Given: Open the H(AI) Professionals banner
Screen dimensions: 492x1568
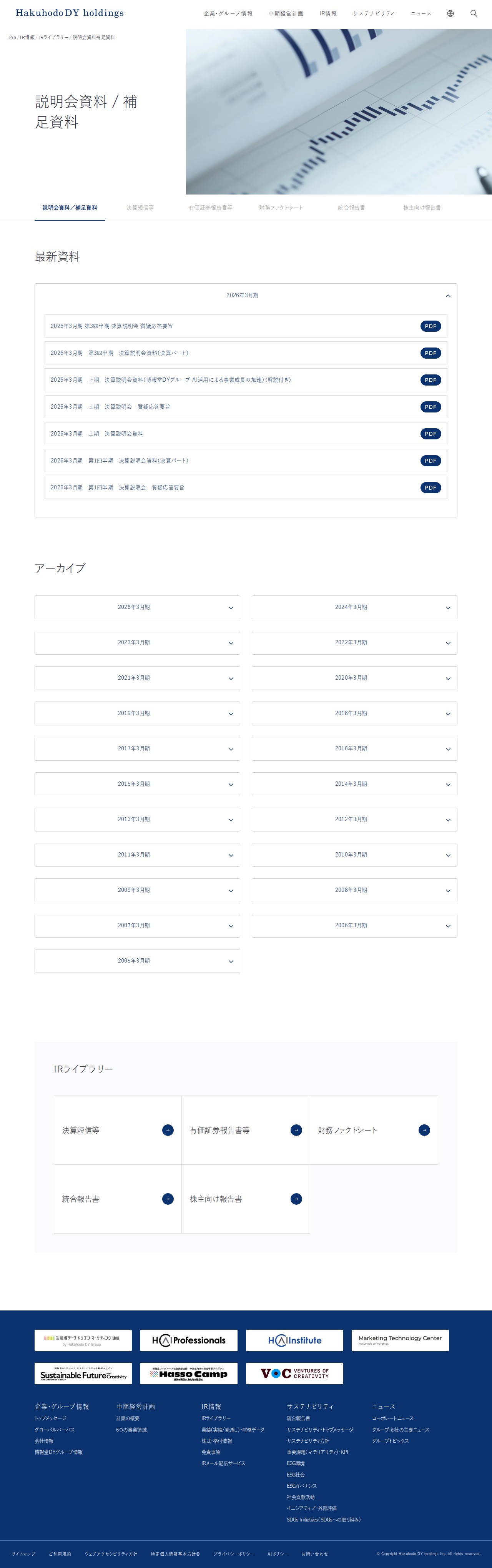Looking at the screenshot, I should tap(189, 1340).
